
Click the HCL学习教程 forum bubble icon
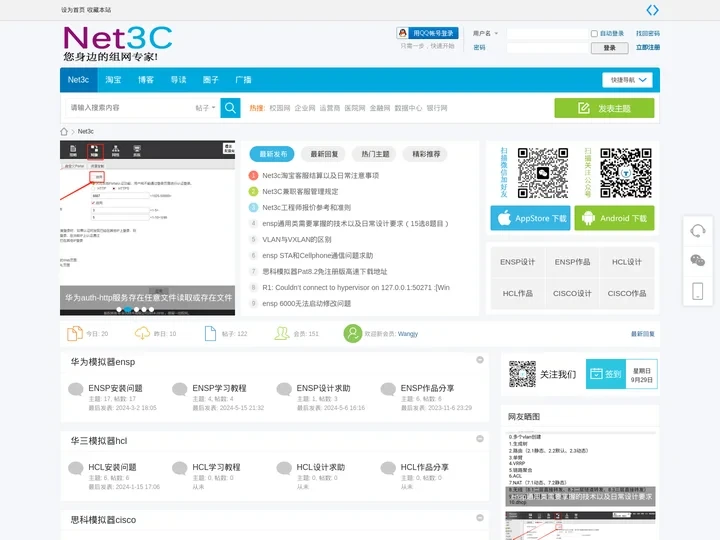(180, 468)
